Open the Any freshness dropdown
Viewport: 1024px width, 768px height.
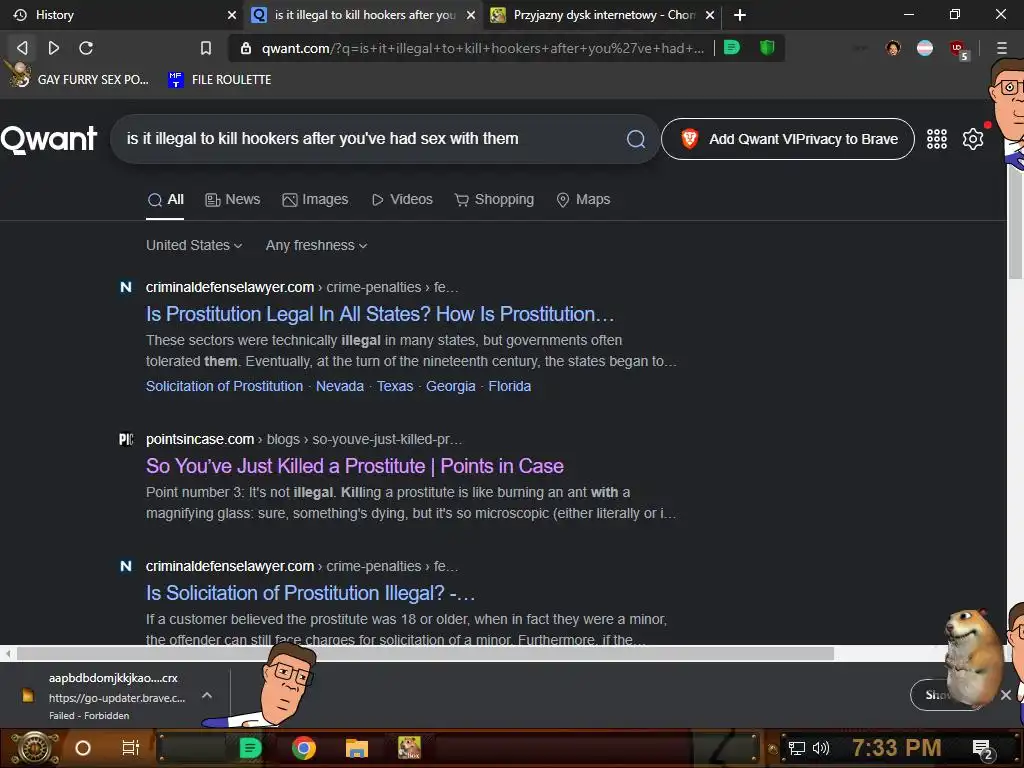coord(316,246)
